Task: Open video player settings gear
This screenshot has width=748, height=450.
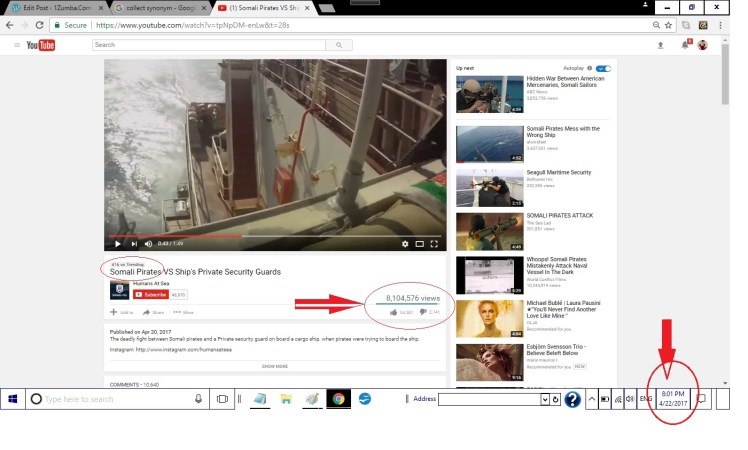Action: (405, 243)
